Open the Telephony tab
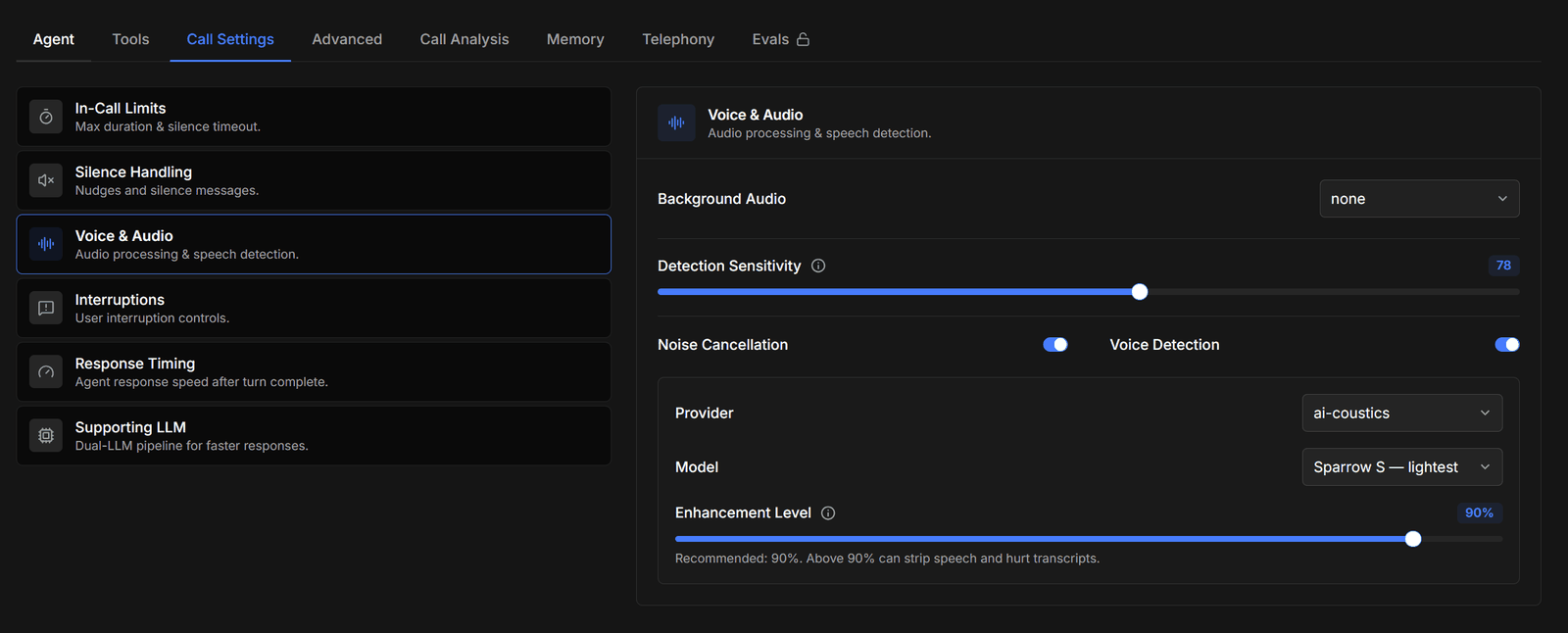 678,39
